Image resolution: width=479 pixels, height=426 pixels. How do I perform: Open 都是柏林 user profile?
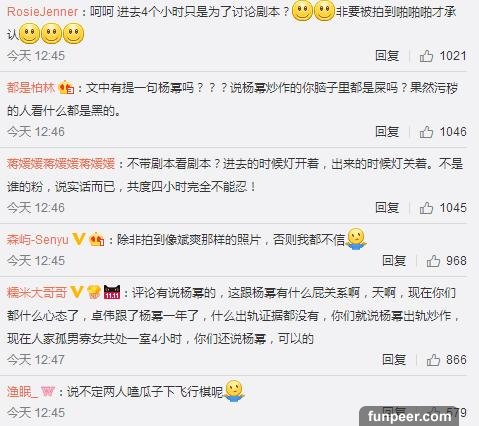pos(31,88)
